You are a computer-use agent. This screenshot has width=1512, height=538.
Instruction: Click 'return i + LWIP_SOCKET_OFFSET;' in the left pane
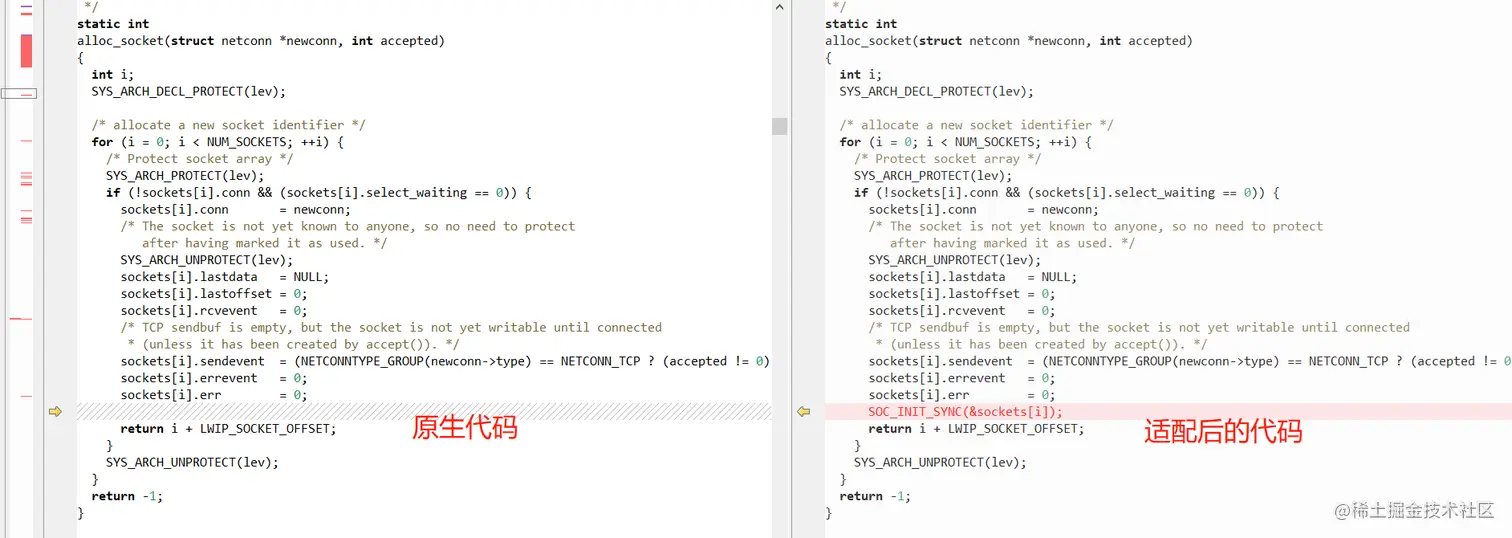[x=228, y=429]
